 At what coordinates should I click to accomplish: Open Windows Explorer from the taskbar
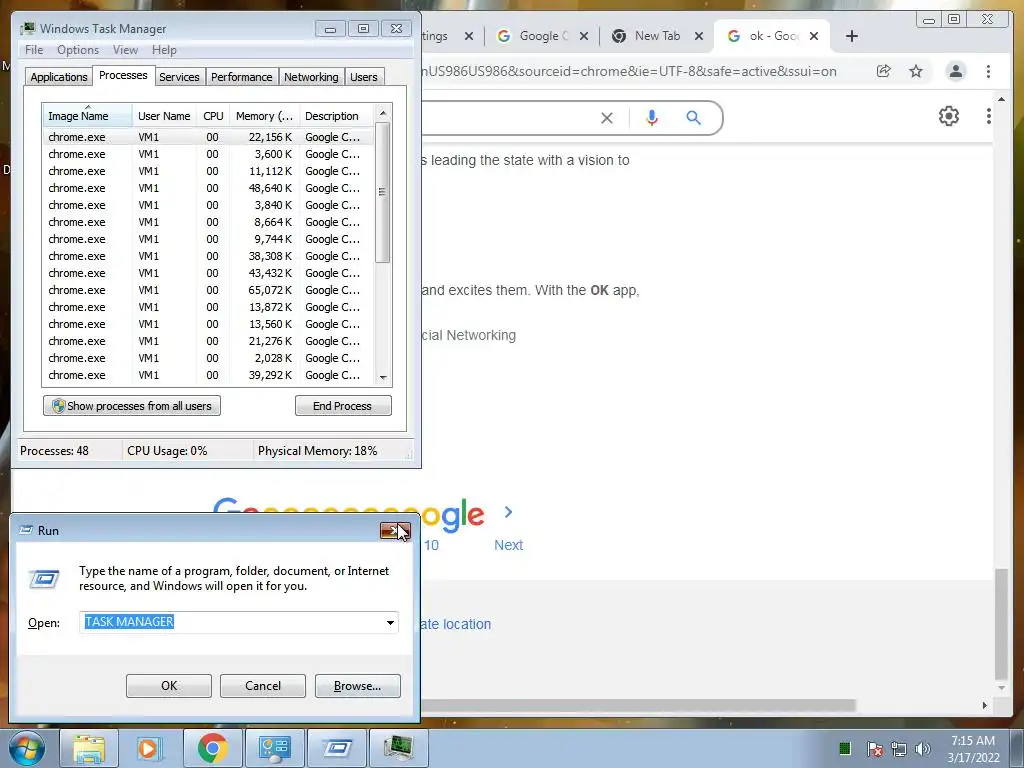click(88, 748)
